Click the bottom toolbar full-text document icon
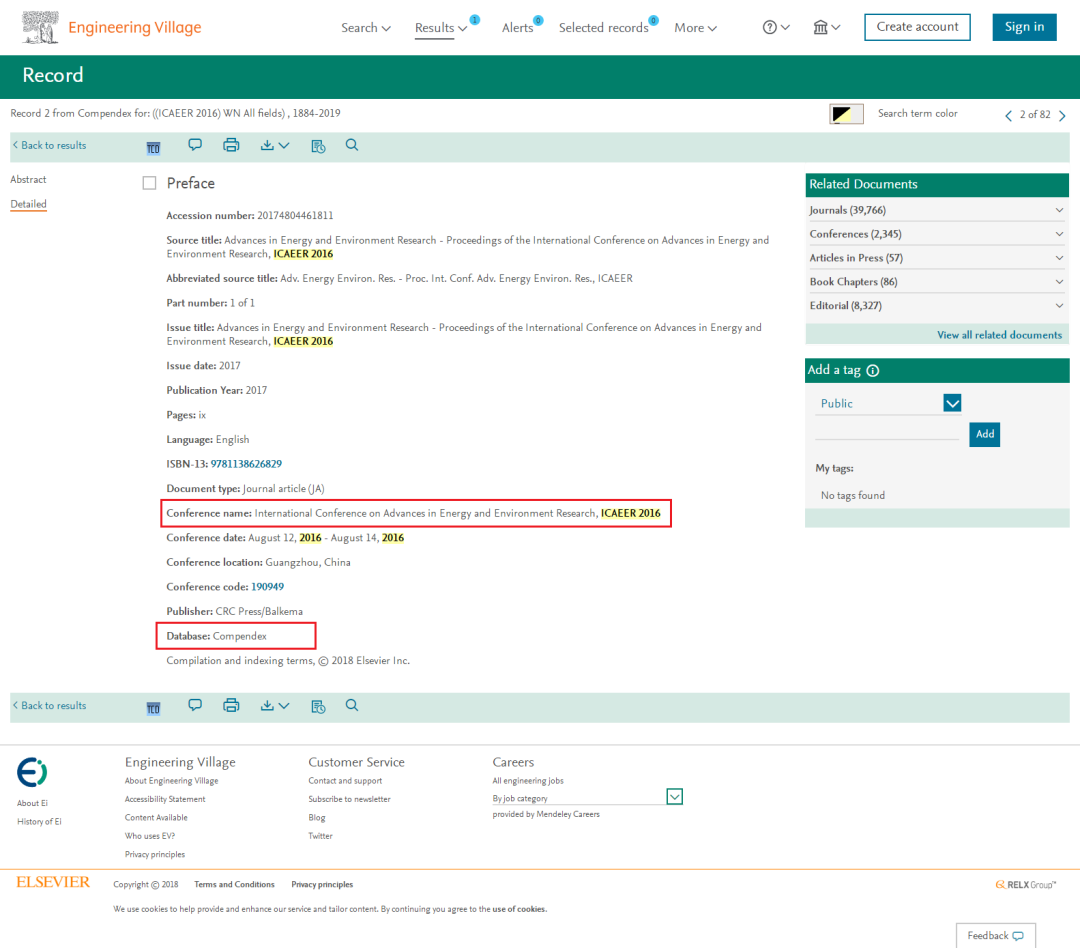The height and width of the screenshot is (948, 1080). [318, 706]
